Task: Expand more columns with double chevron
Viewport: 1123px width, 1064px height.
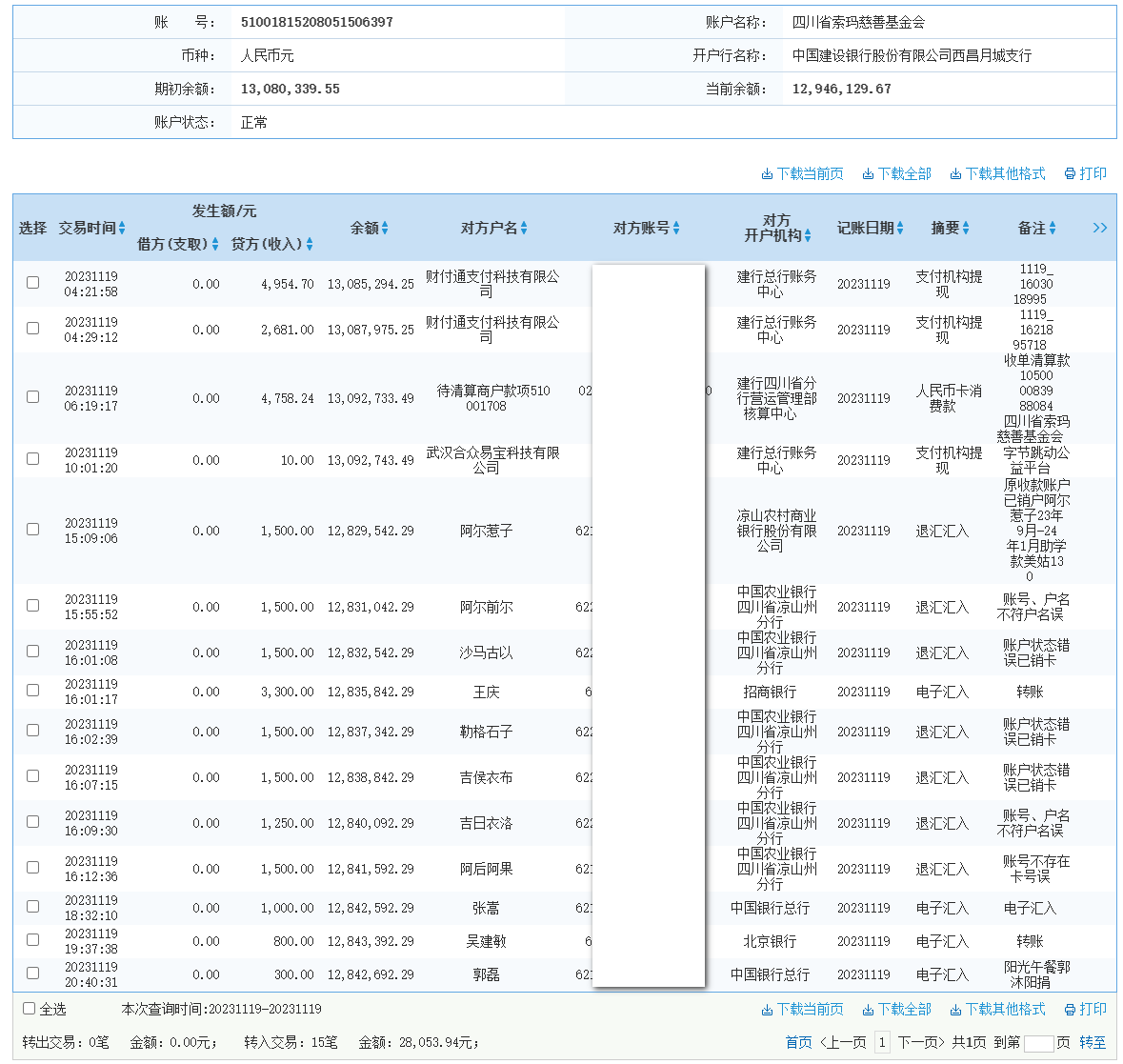Action: coord(1100,228)
